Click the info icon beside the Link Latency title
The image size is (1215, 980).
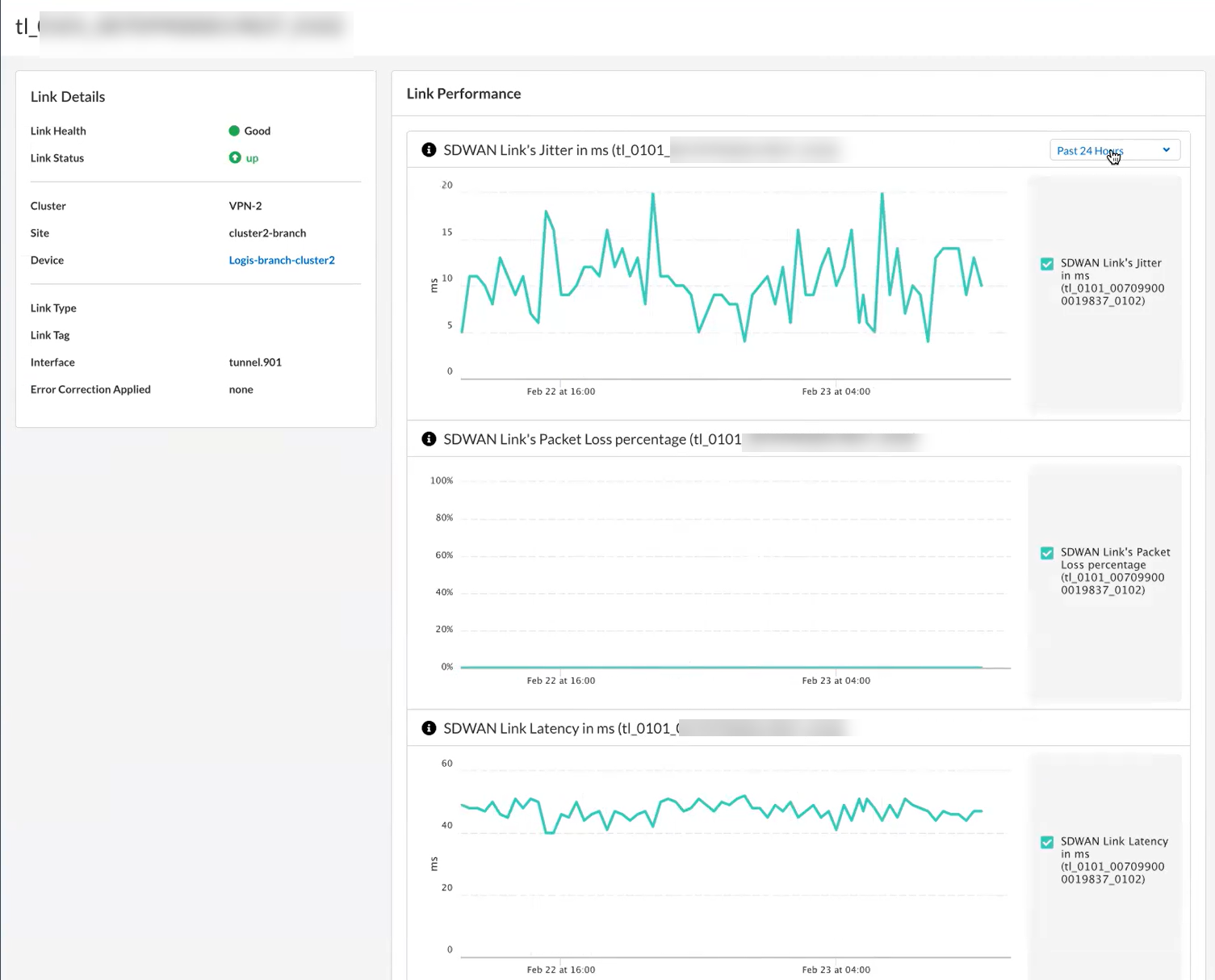429,728
